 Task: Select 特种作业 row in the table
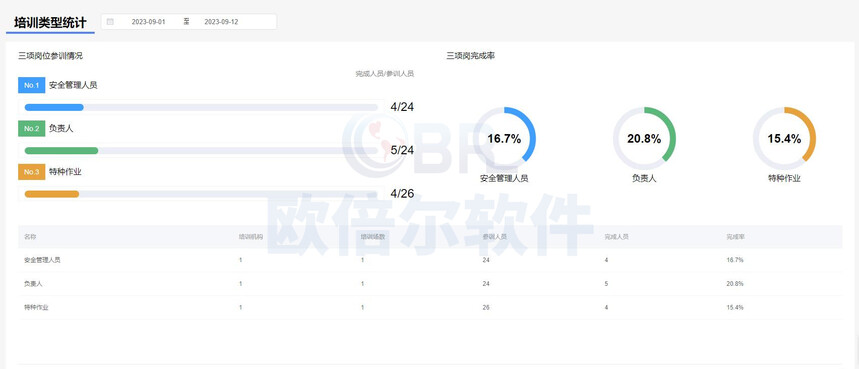[430, 307]
